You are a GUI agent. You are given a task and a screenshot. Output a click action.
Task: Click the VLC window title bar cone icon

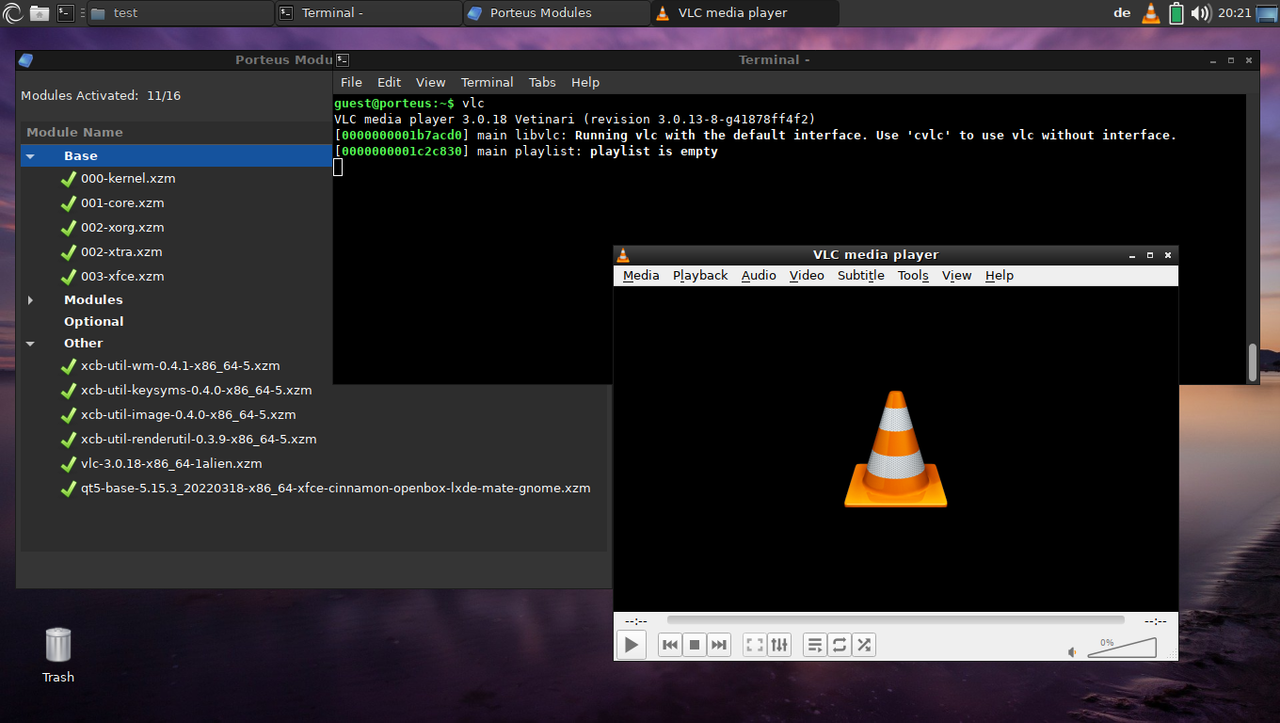click(x=624, y=255)
